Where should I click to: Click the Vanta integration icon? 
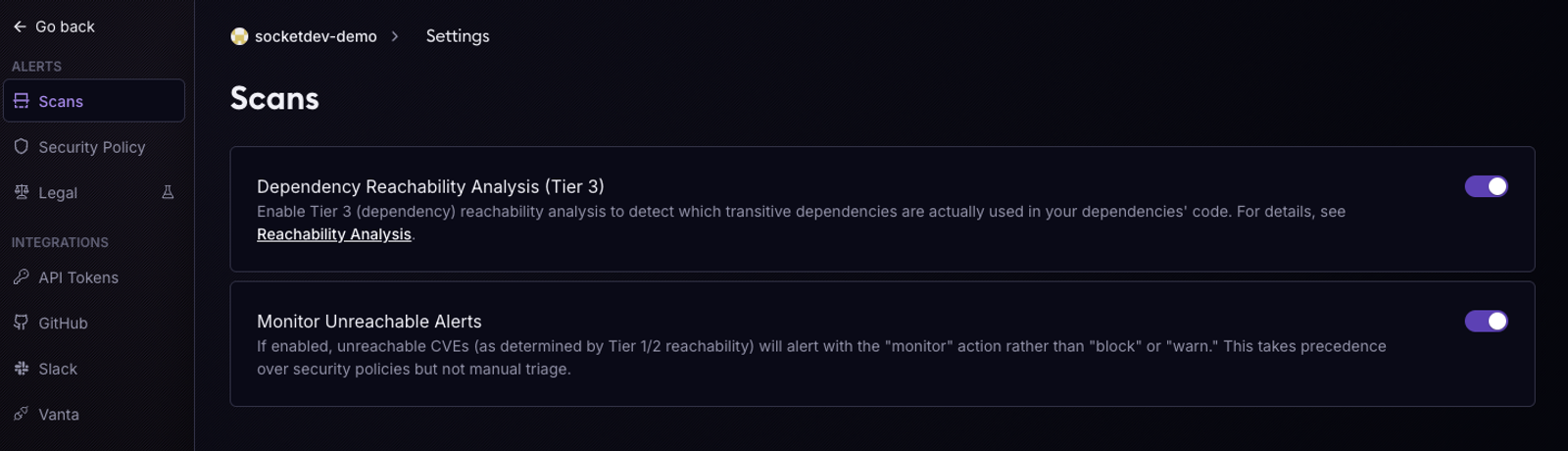[x=21, y=414]
